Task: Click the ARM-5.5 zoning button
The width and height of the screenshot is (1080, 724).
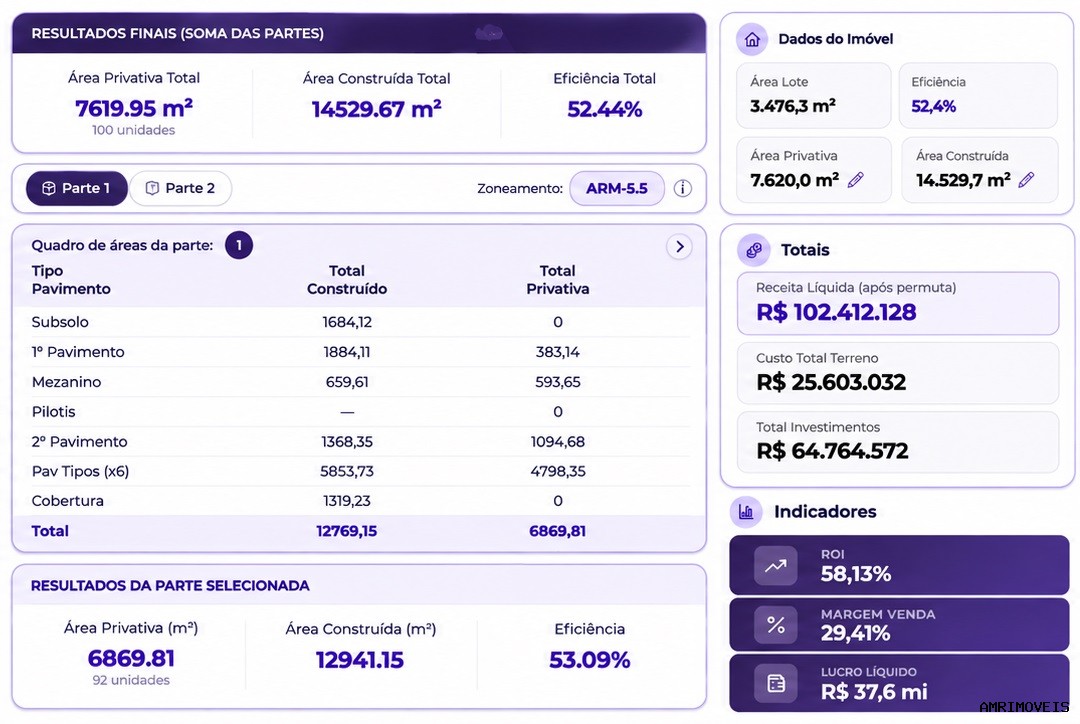Action: [616, 188]
